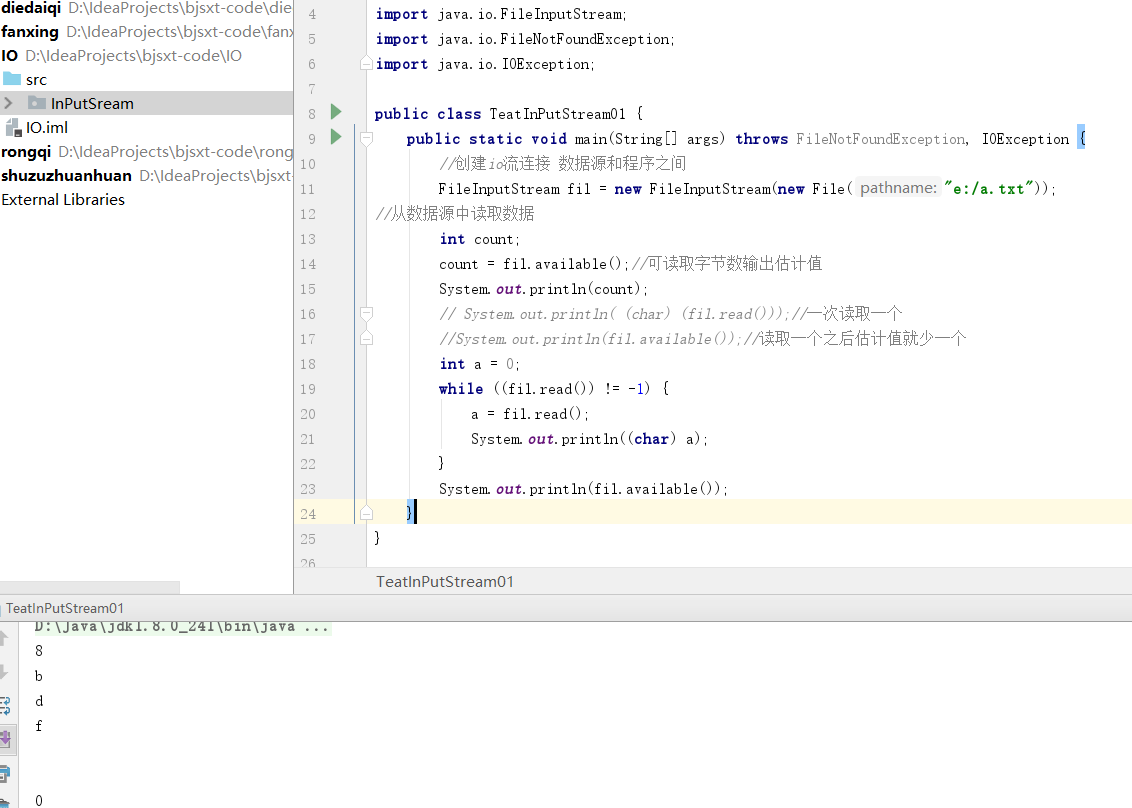Click the java command line in console output
Screen dimensions: 1132x808
tap(182, 626)
